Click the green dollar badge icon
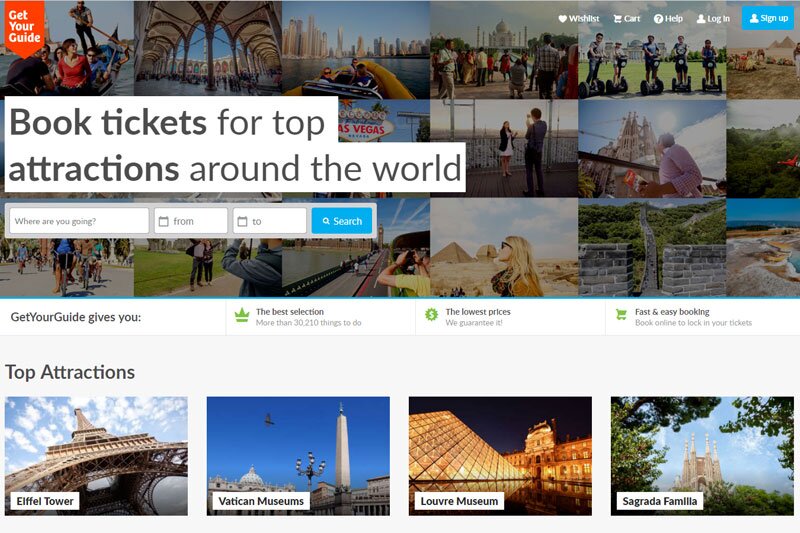800x533 pixels. point(432,315)
